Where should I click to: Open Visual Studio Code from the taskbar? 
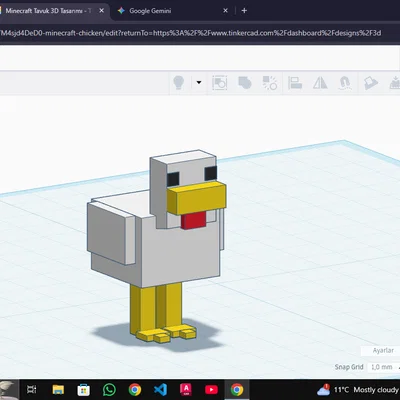click(x=160, y=389)
